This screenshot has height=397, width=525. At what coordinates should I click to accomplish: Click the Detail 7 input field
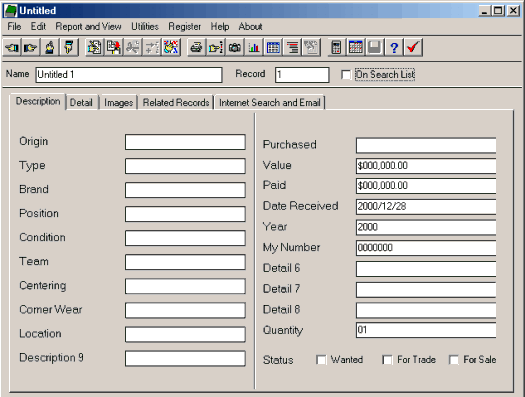(x=426, y=290)
